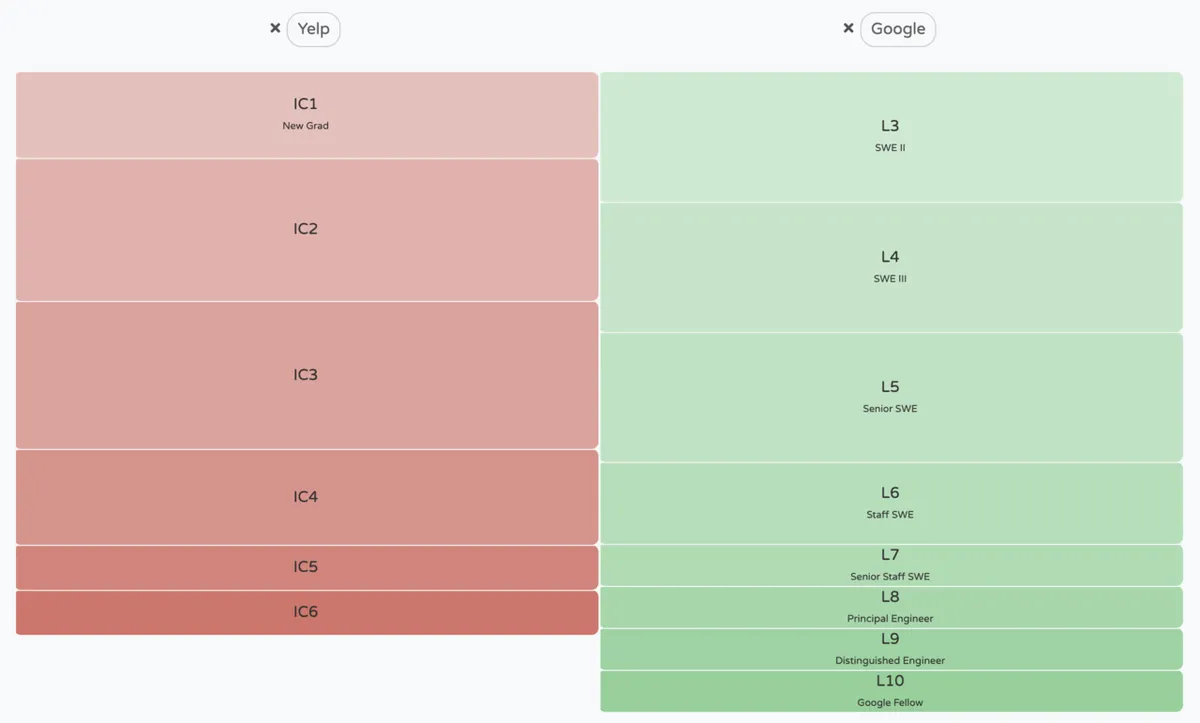This screenshot has height=723, width=1200.
Task: Select Google L3 SWE II level
Action: click(890, 135)
